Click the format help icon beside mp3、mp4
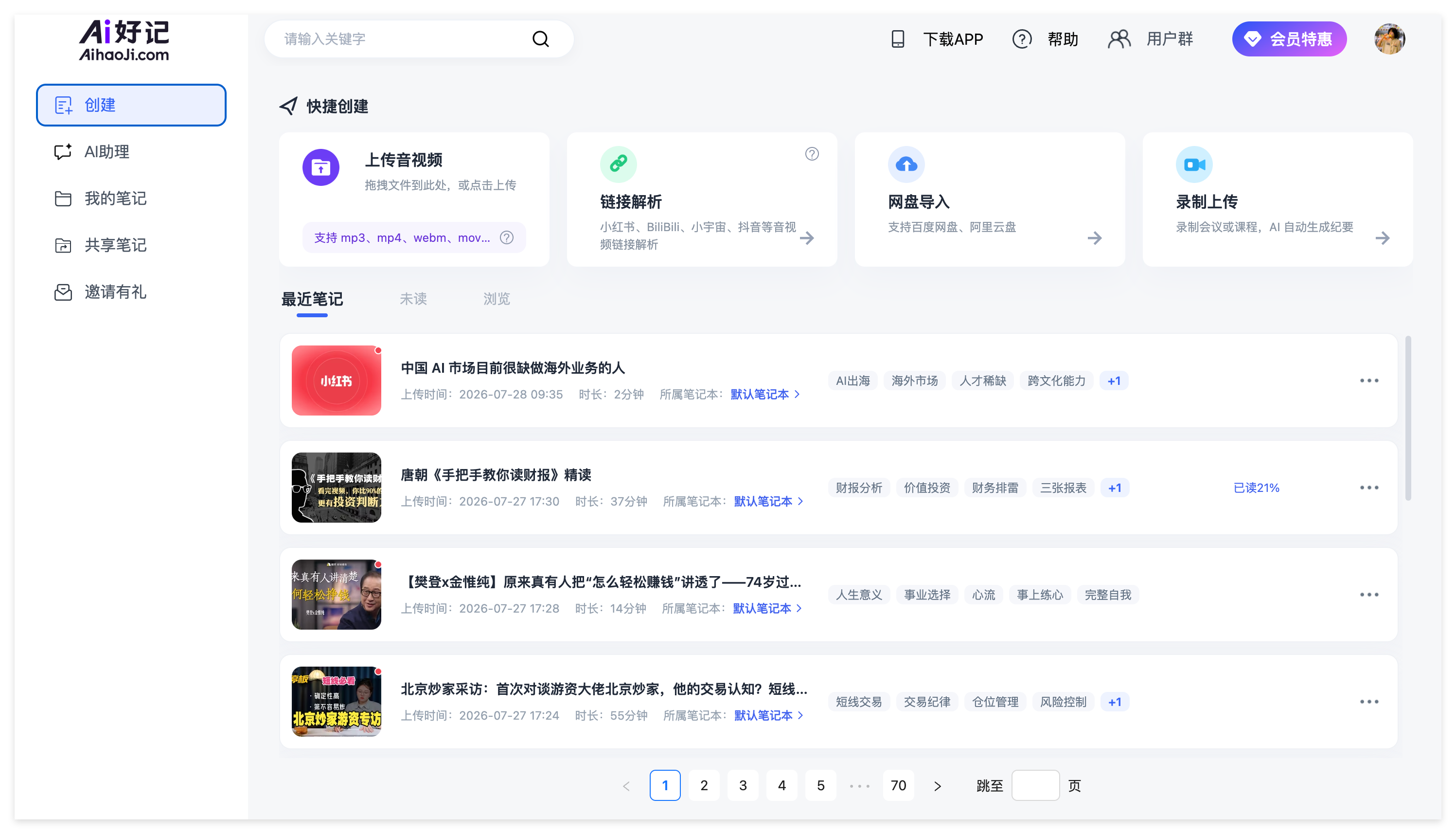The height and width of the screenshot is (834, 1456). [507, 237]
